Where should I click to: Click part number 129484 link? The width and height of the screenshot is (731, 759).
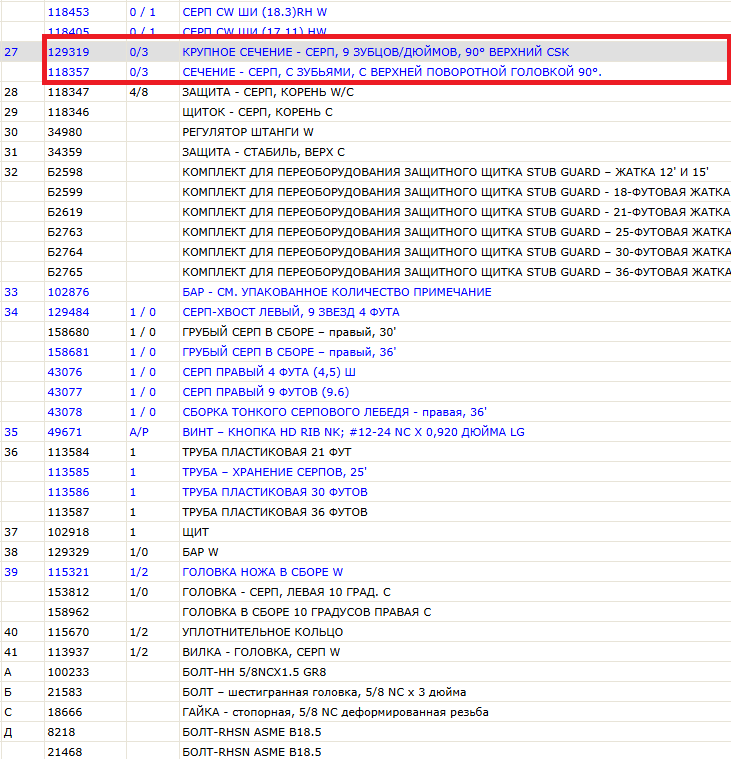click(68, 312)
